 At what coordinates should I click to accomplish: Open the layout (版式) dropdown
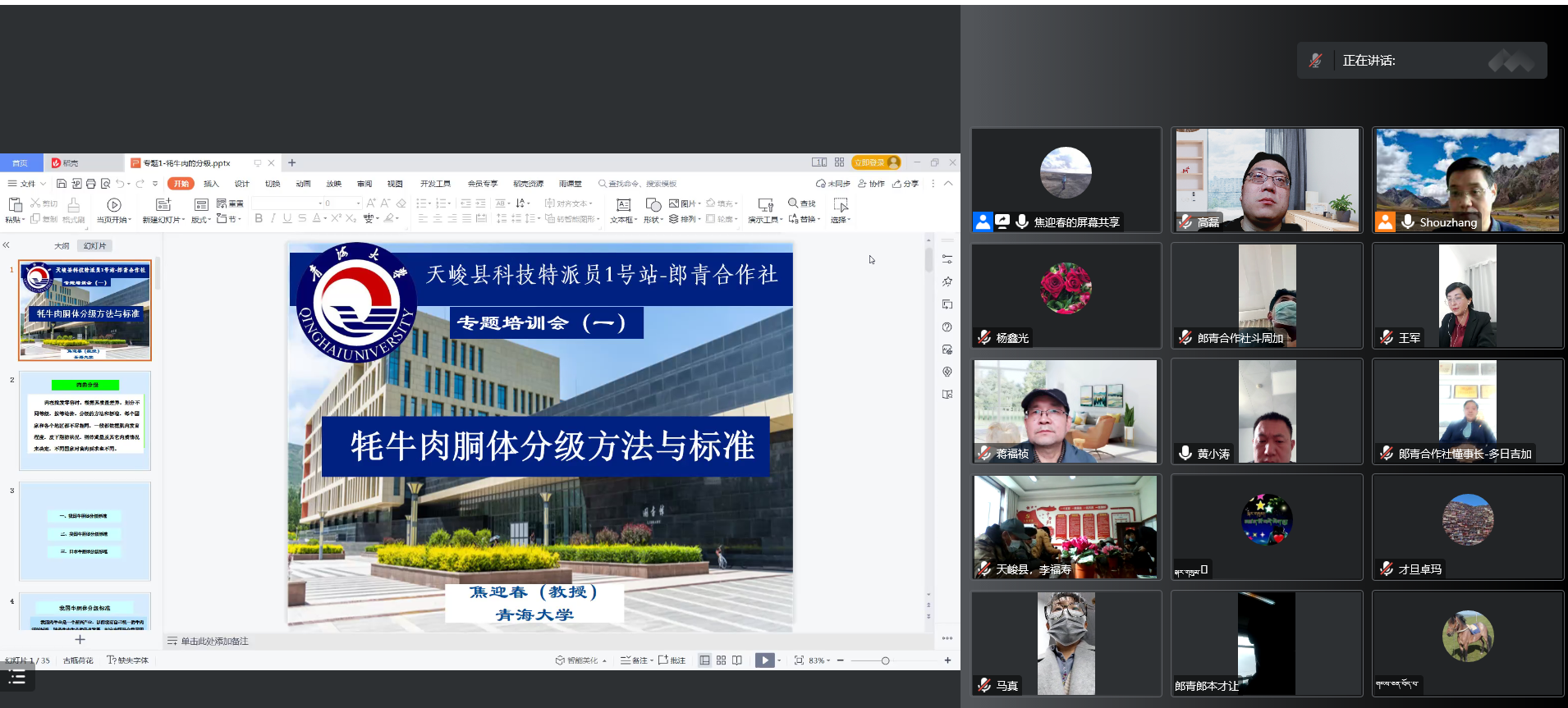[x=201, y=219]
